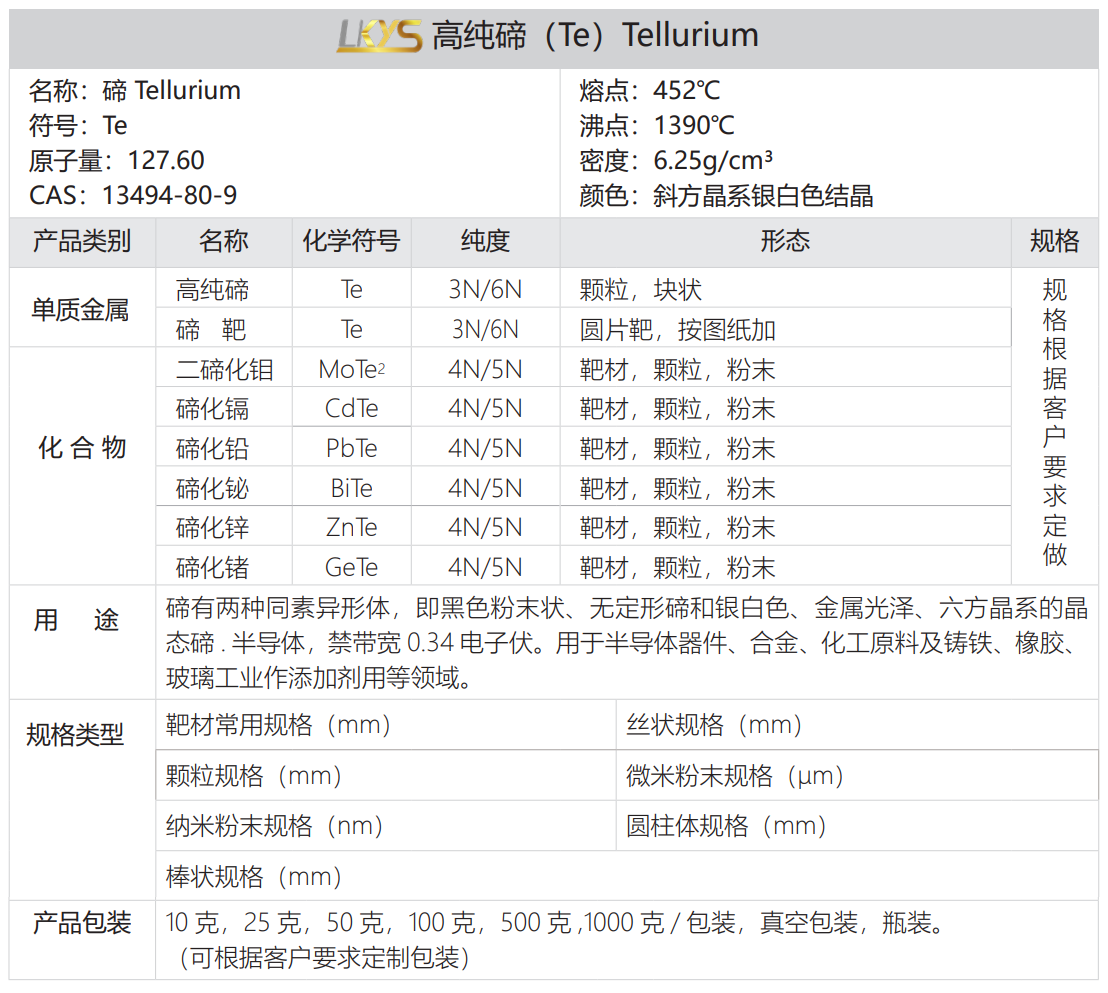This screenshot has width=1108, height=993.
Task: Click the 微米粉末规格（μm）cell
Action: coord(736,775)
